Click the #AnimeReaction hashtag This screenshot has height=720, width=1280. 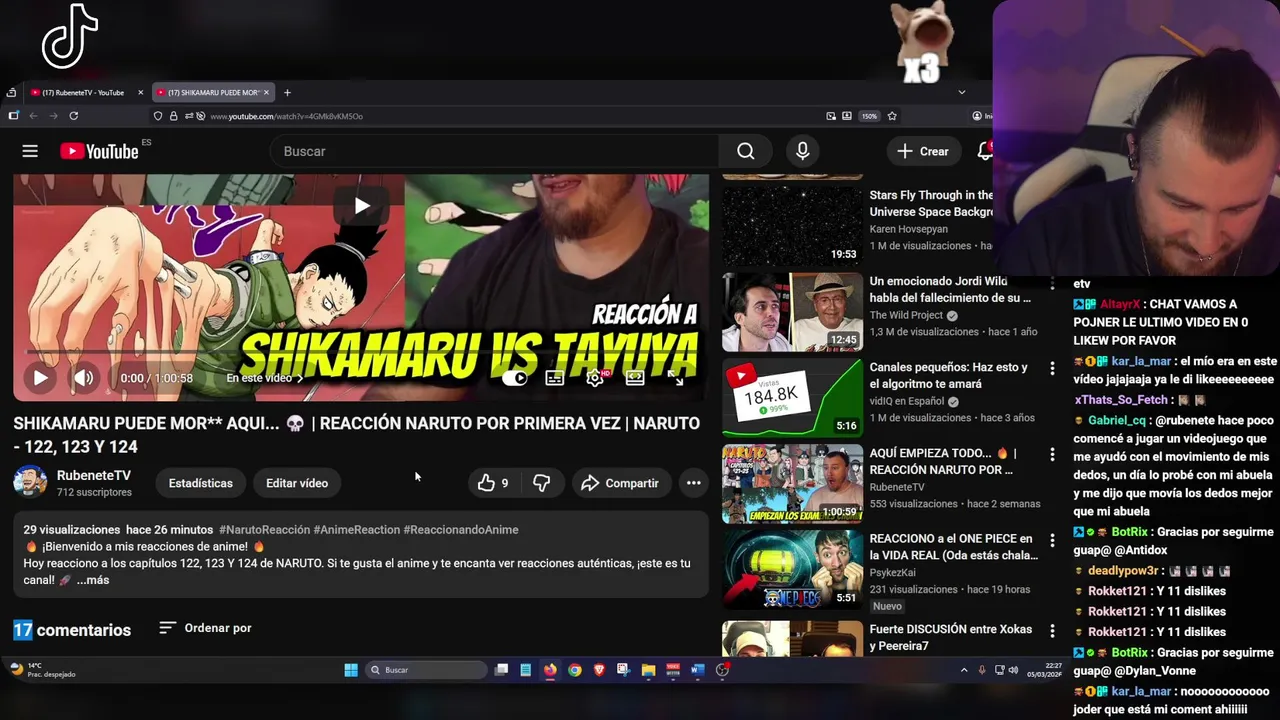click(x=357, y=530)
